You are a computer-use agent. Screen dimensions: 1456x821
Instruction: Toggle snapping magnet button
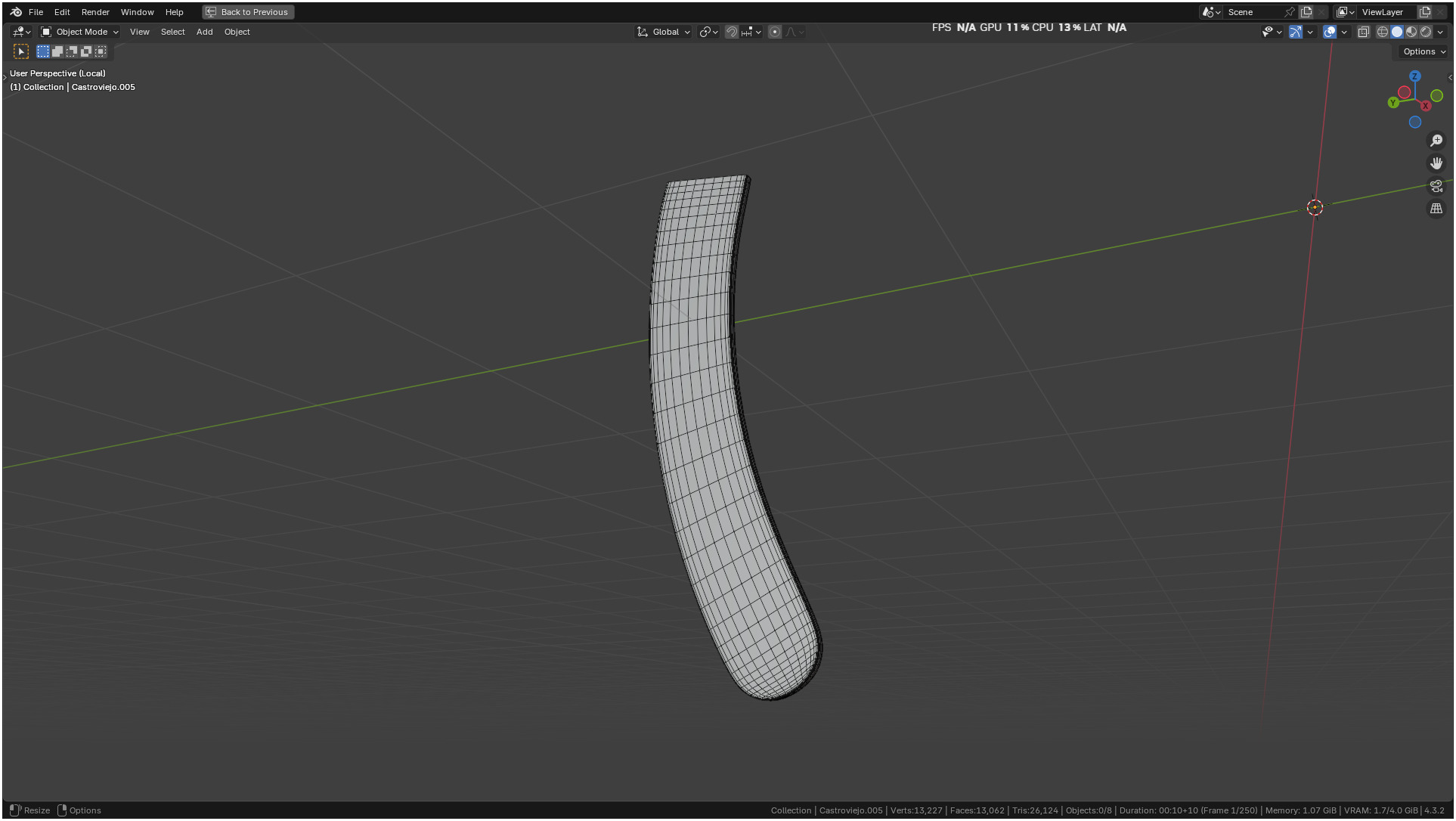[x=731, y=32]
